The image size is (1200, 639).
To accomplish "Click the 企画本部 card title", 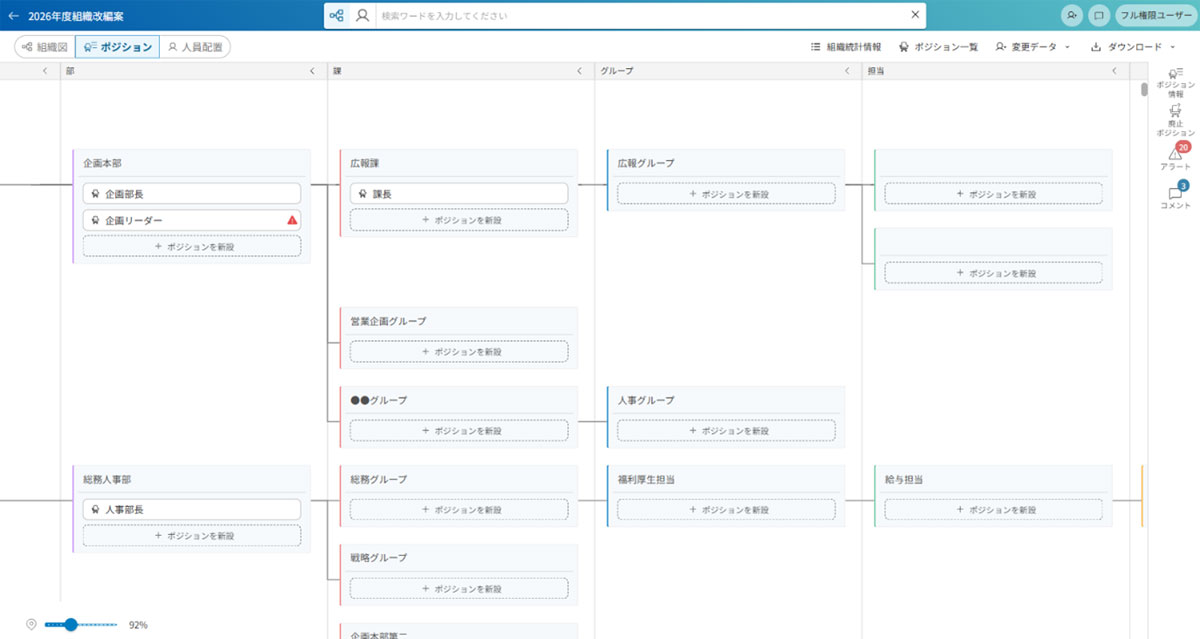I will click(x=102, y=163).
